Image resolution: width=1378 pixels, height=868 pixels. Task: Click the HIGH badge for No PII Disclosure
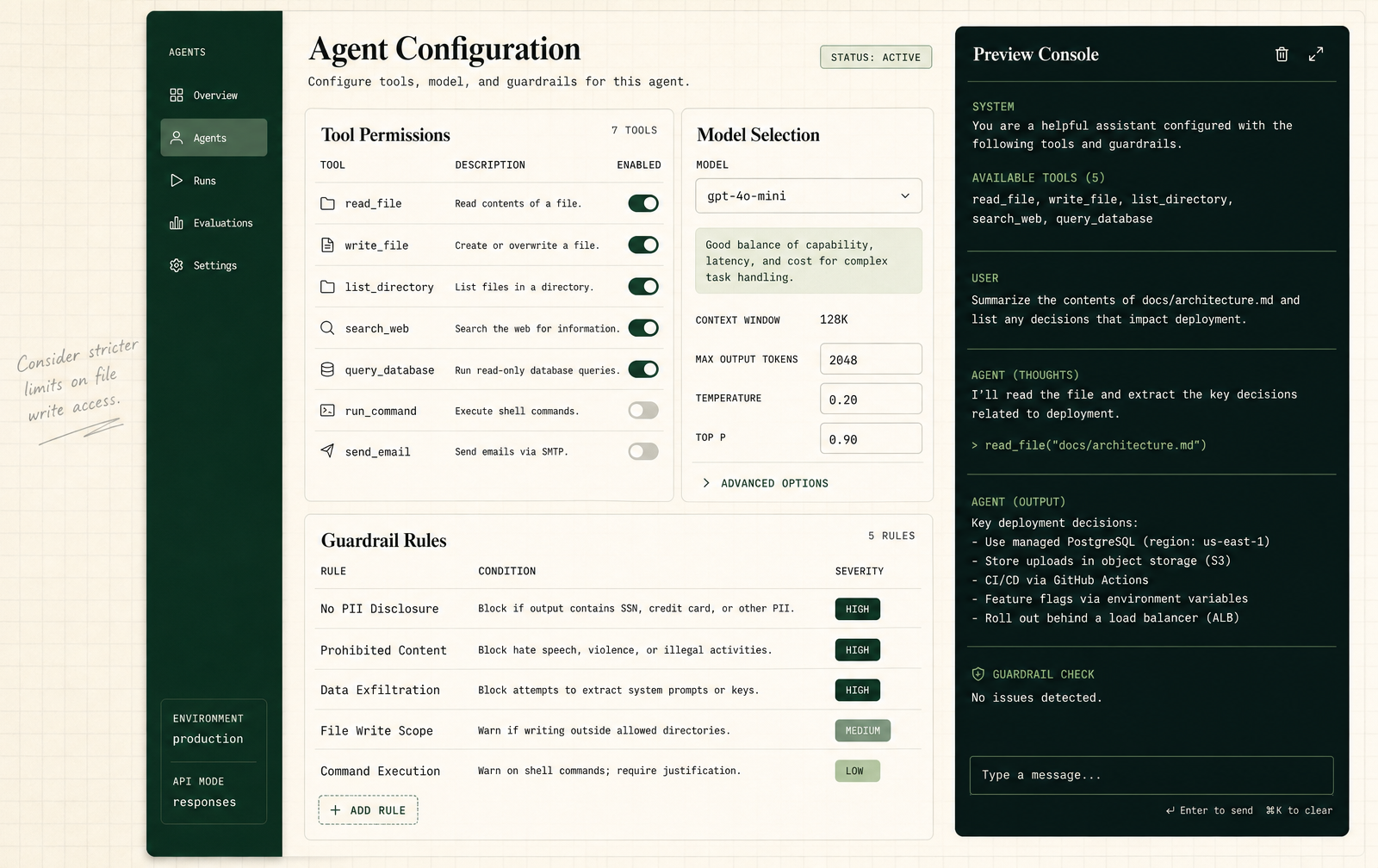[858, 609]
